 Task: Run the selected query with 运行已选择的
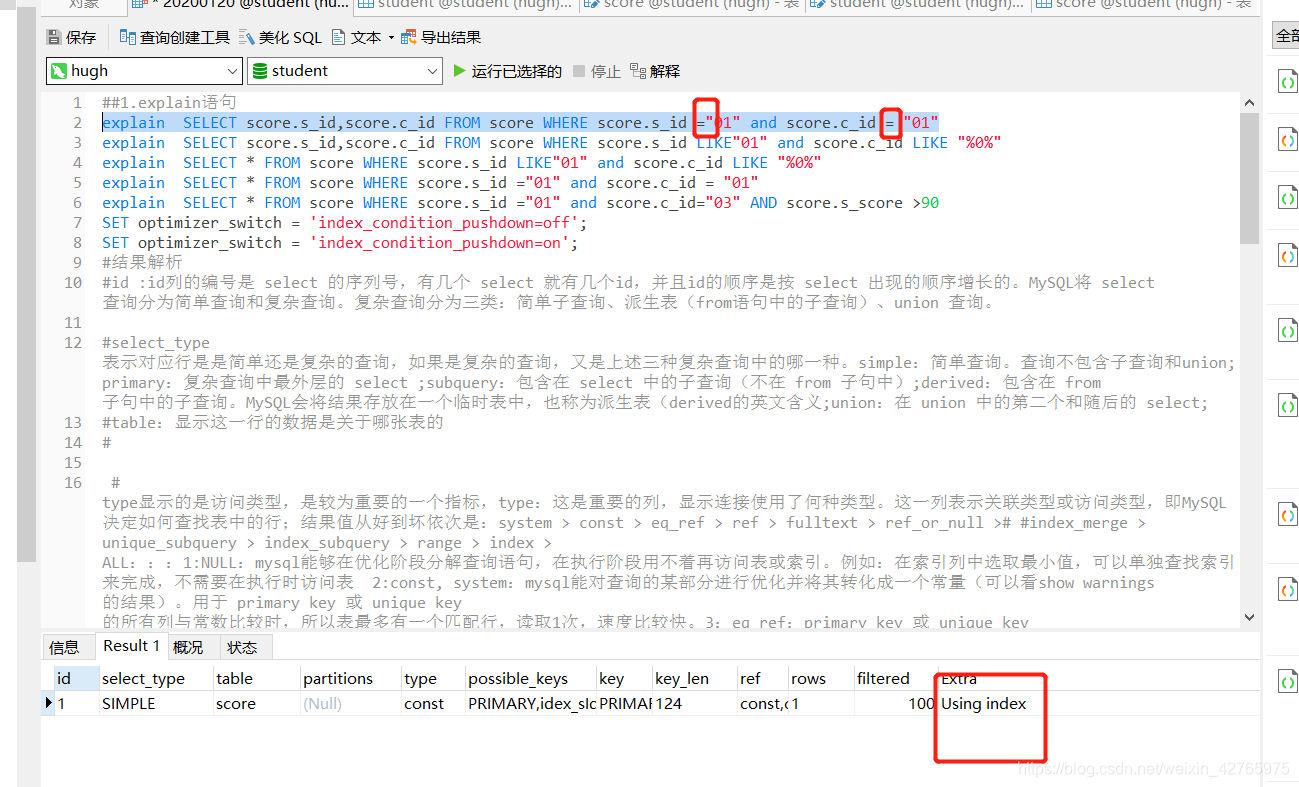507,71
